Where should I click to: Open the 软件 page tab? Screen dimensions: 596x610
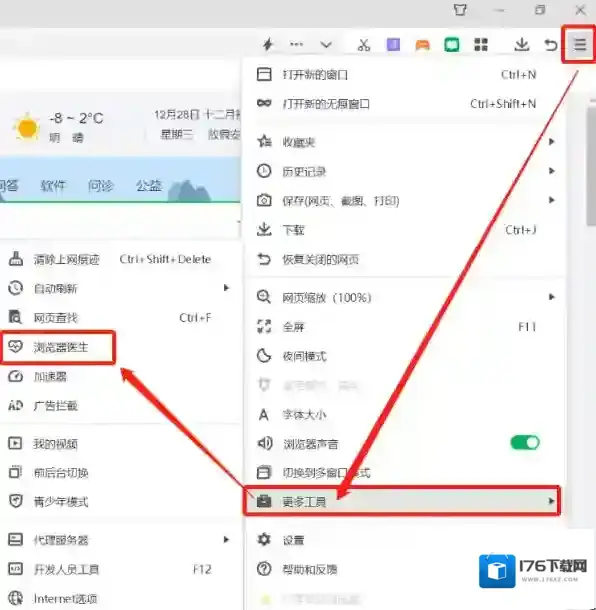53,186
